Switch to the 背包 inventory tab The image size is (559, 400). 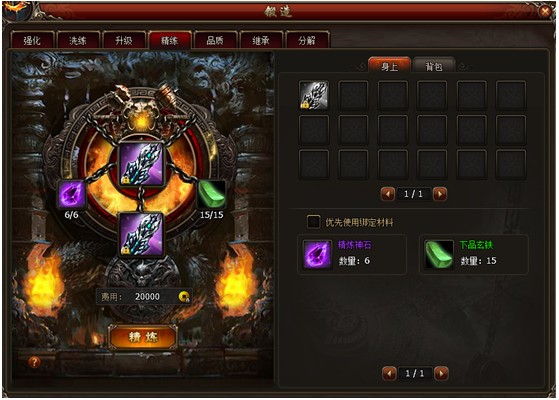coord(434,66)
